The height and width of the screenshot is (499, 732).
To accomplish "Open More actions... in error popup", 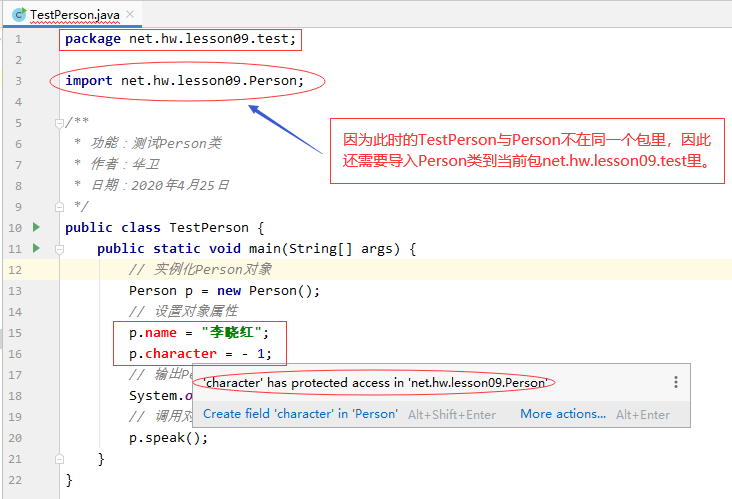I will tap(563, 414).
